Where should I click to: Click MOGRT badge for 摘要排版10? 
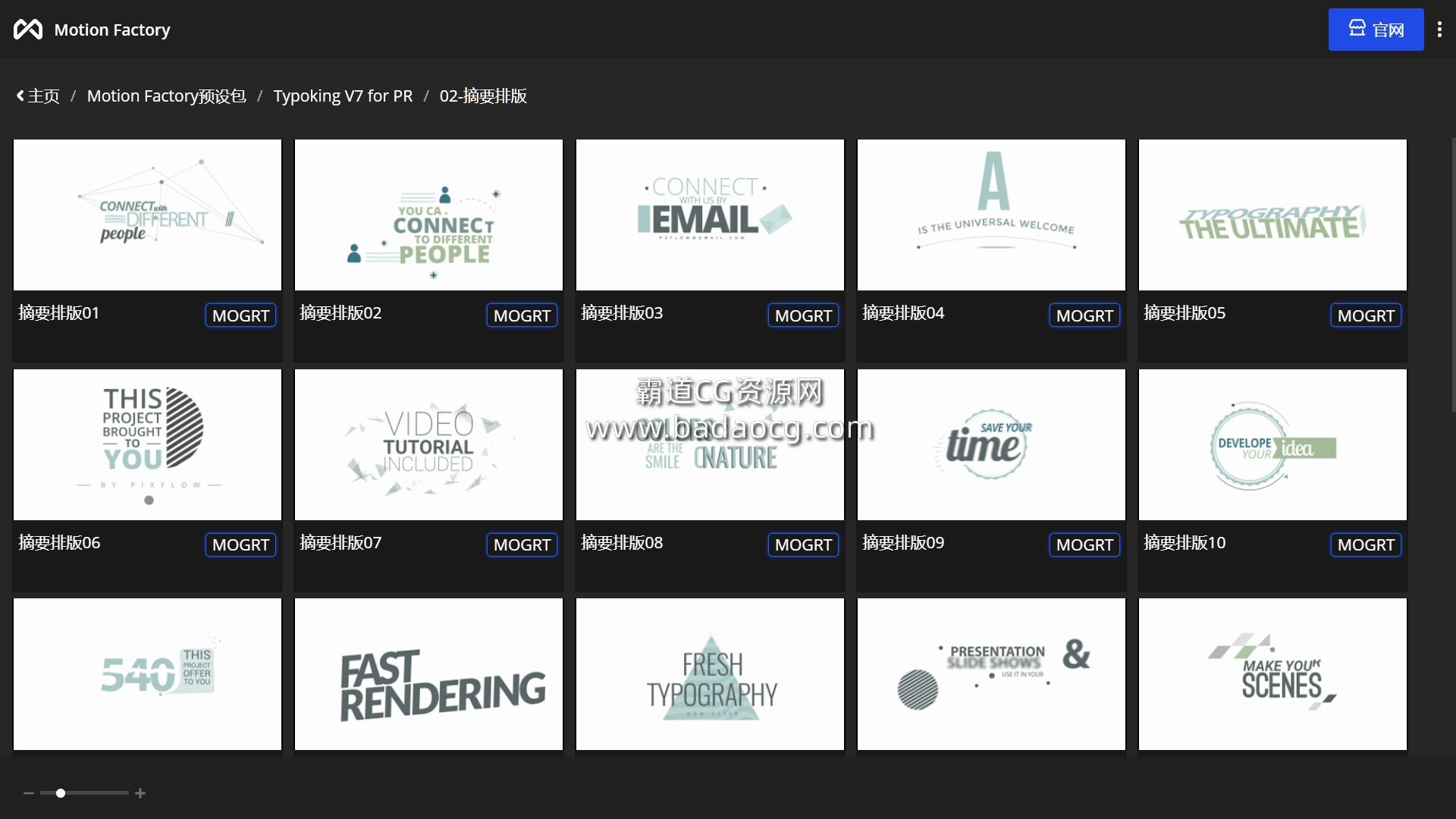click(x=1366, y=544)
